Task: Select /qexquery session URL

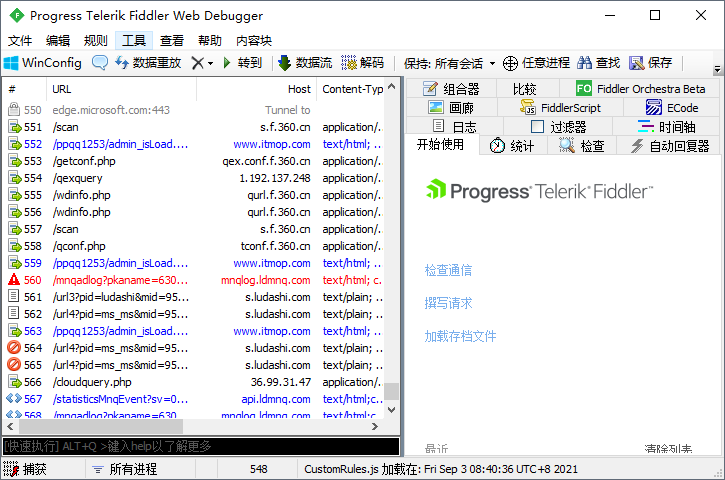Action: click(x=78, y=178)
